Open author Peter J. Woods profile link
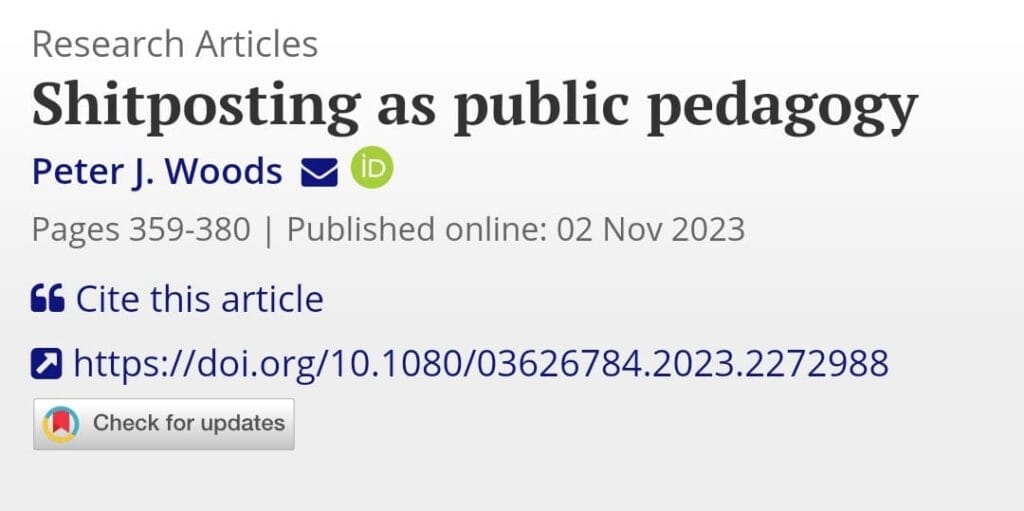This screenshot has height=511, width=1024. pyautogui.click(x=157, y=172)
